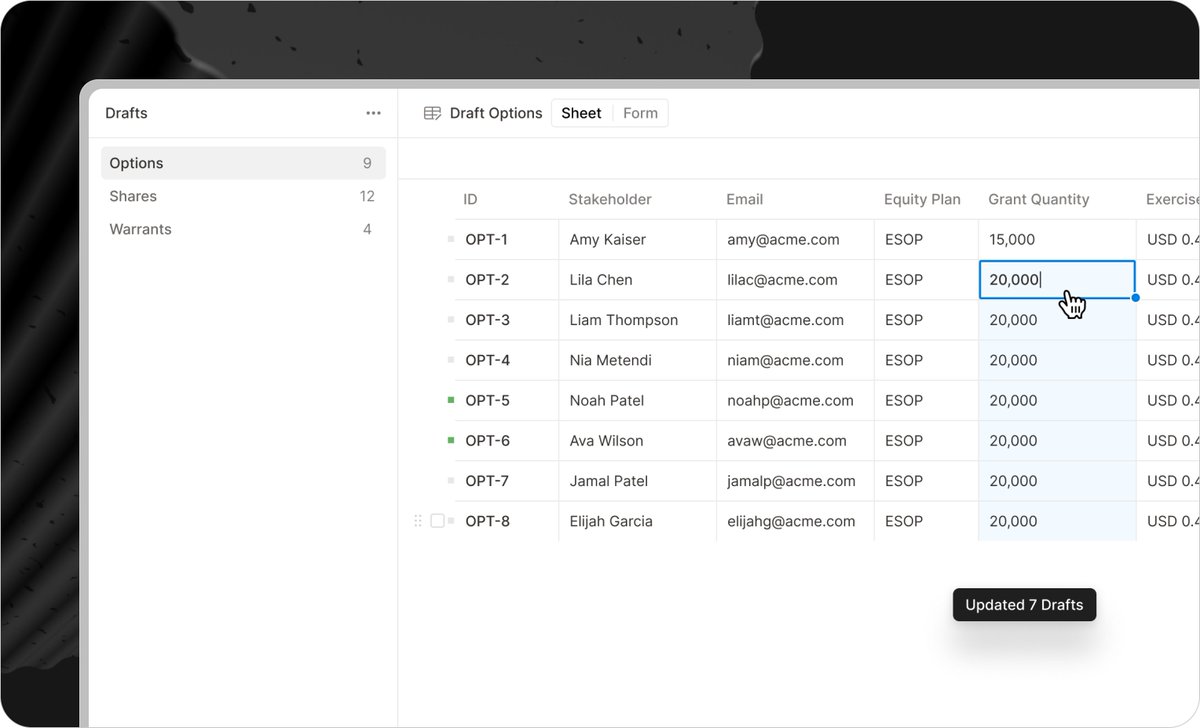Select the 15,000 Grant Quantity cell
The height and width of the screenshot is (728, 1200).
click(x=1057, y=240)
